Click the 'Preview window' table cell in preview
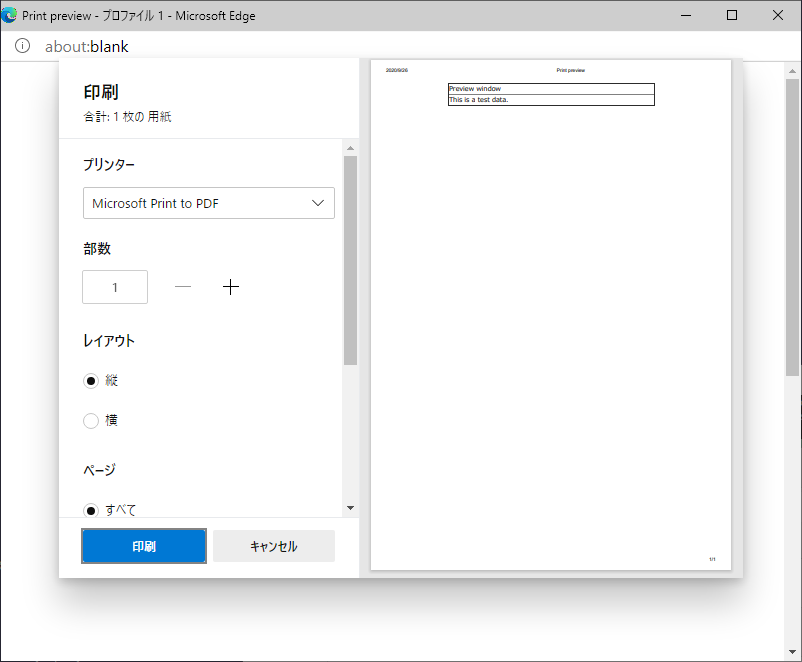The height and width of the screenshot is (662, 802). click(551, 89)
